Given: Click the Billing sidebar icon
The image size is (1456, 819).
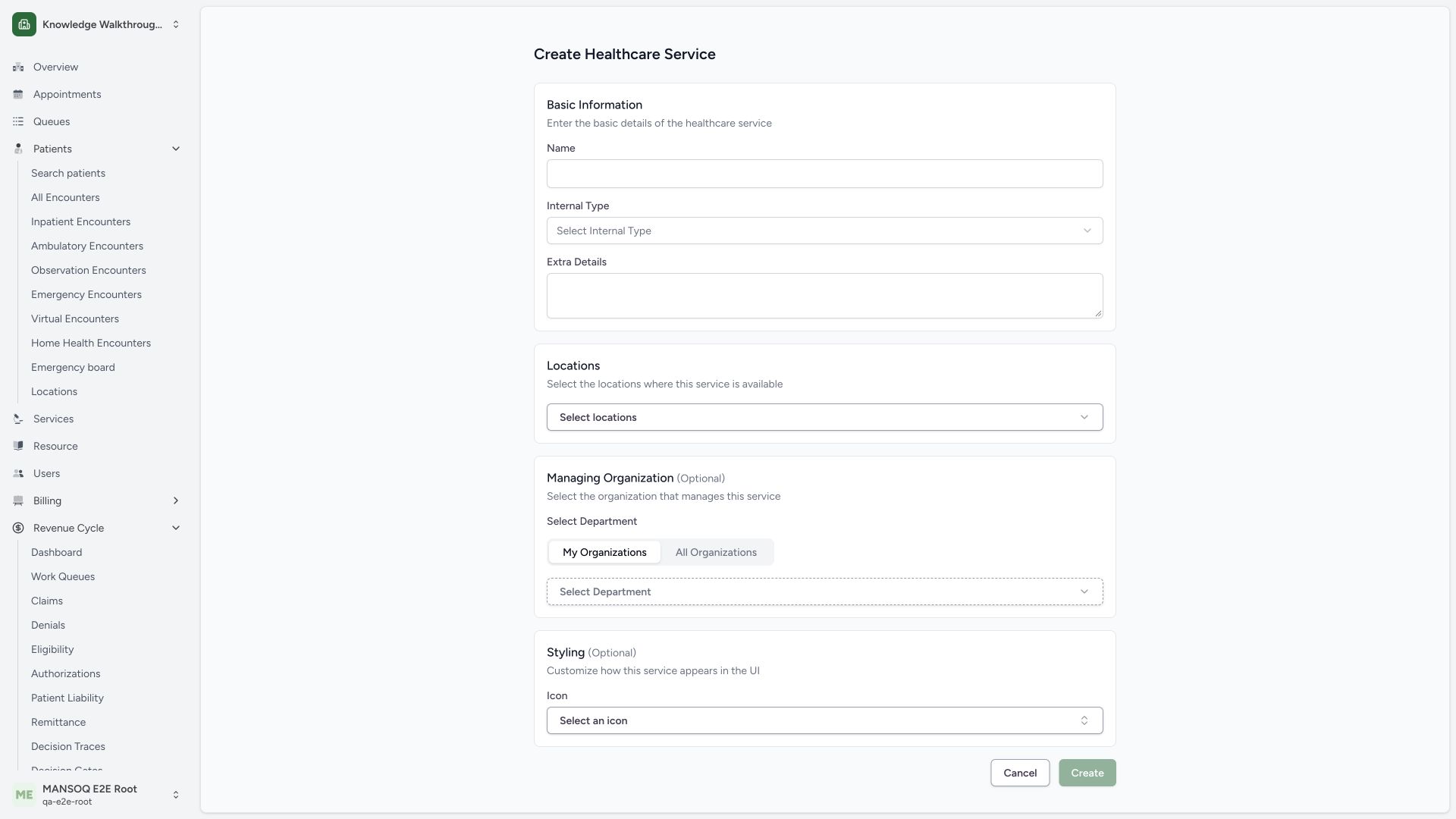Looking at the screenshot, I should coord(18,500).
